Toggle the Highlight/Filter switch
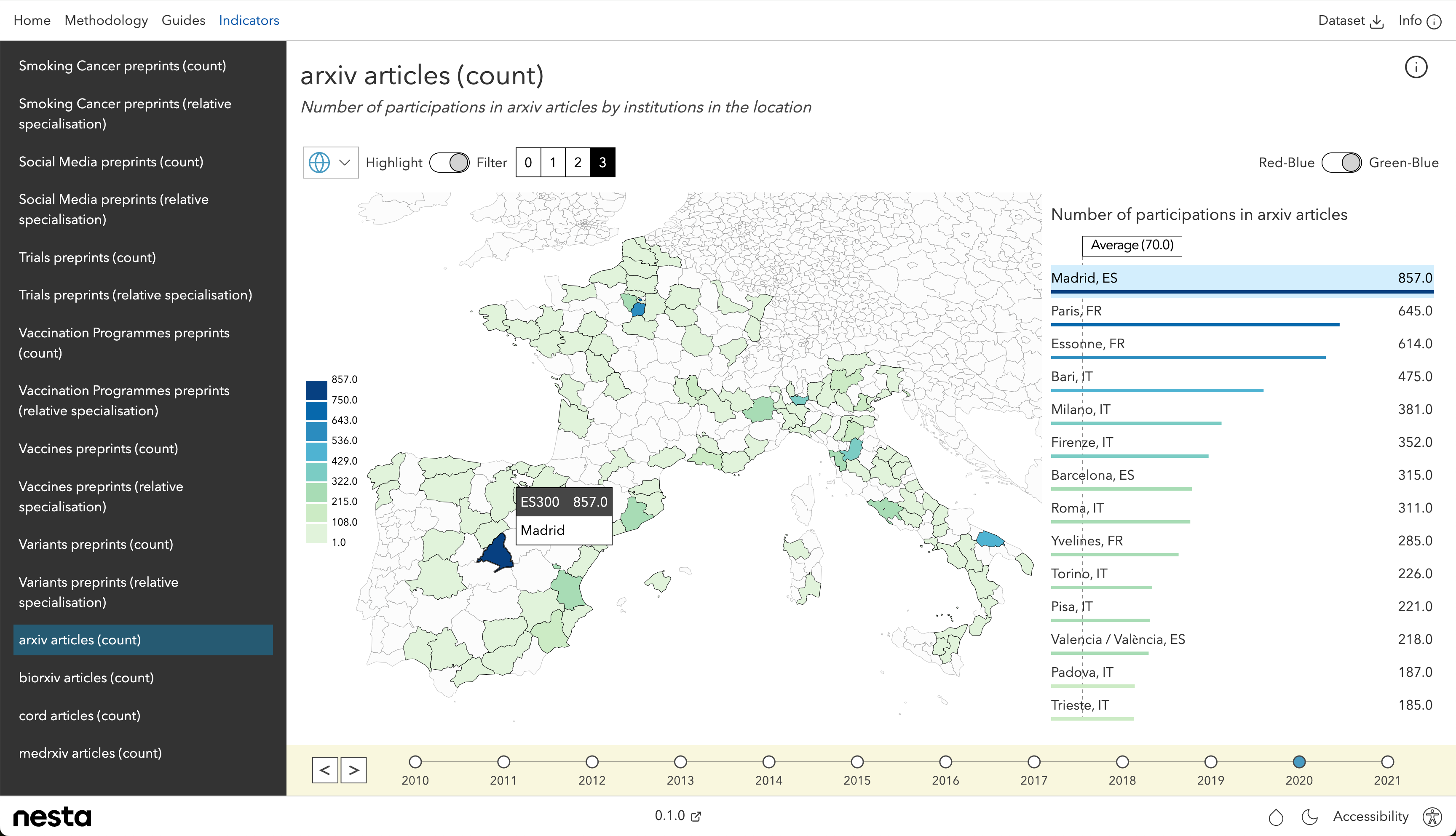The height and width of the screenshot is (836, 1456). (449, 163)
